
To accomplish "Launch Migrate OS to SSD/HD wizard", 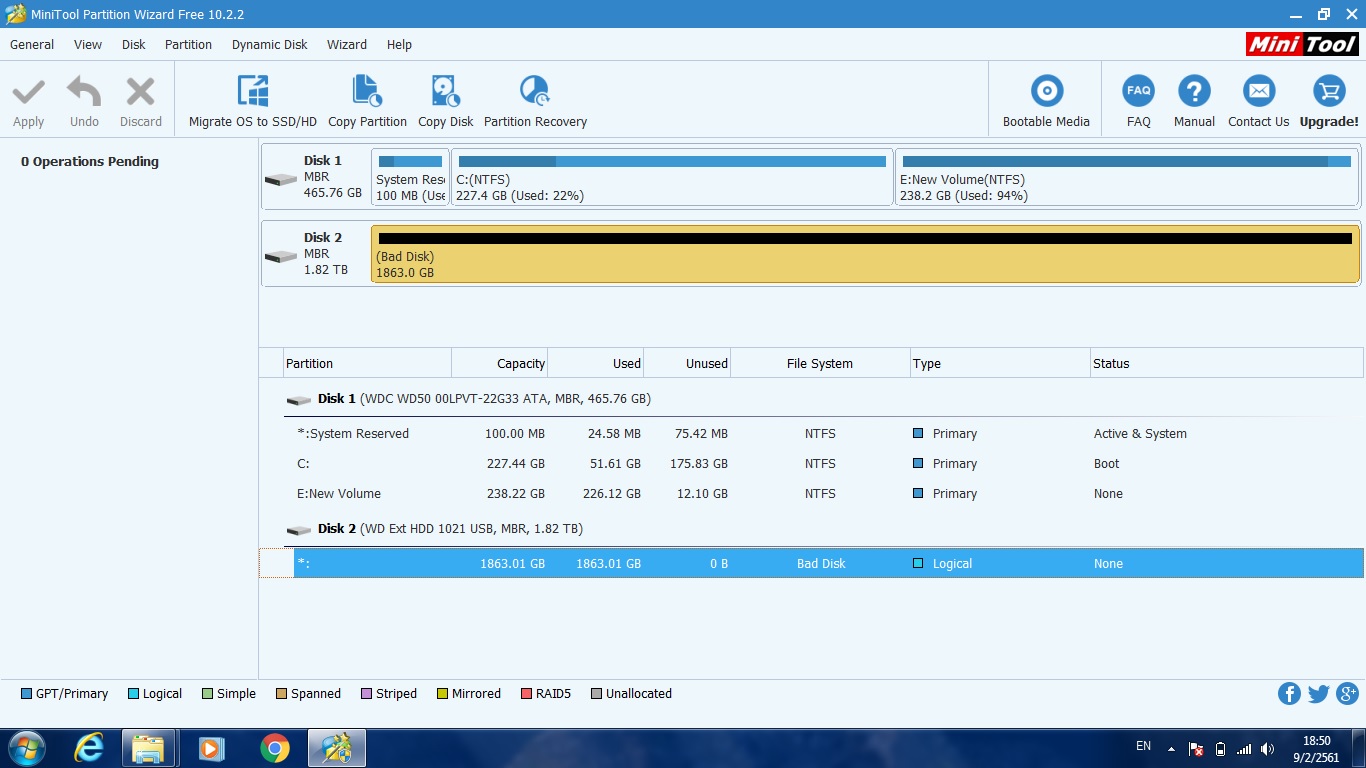I will click(252, 101).
